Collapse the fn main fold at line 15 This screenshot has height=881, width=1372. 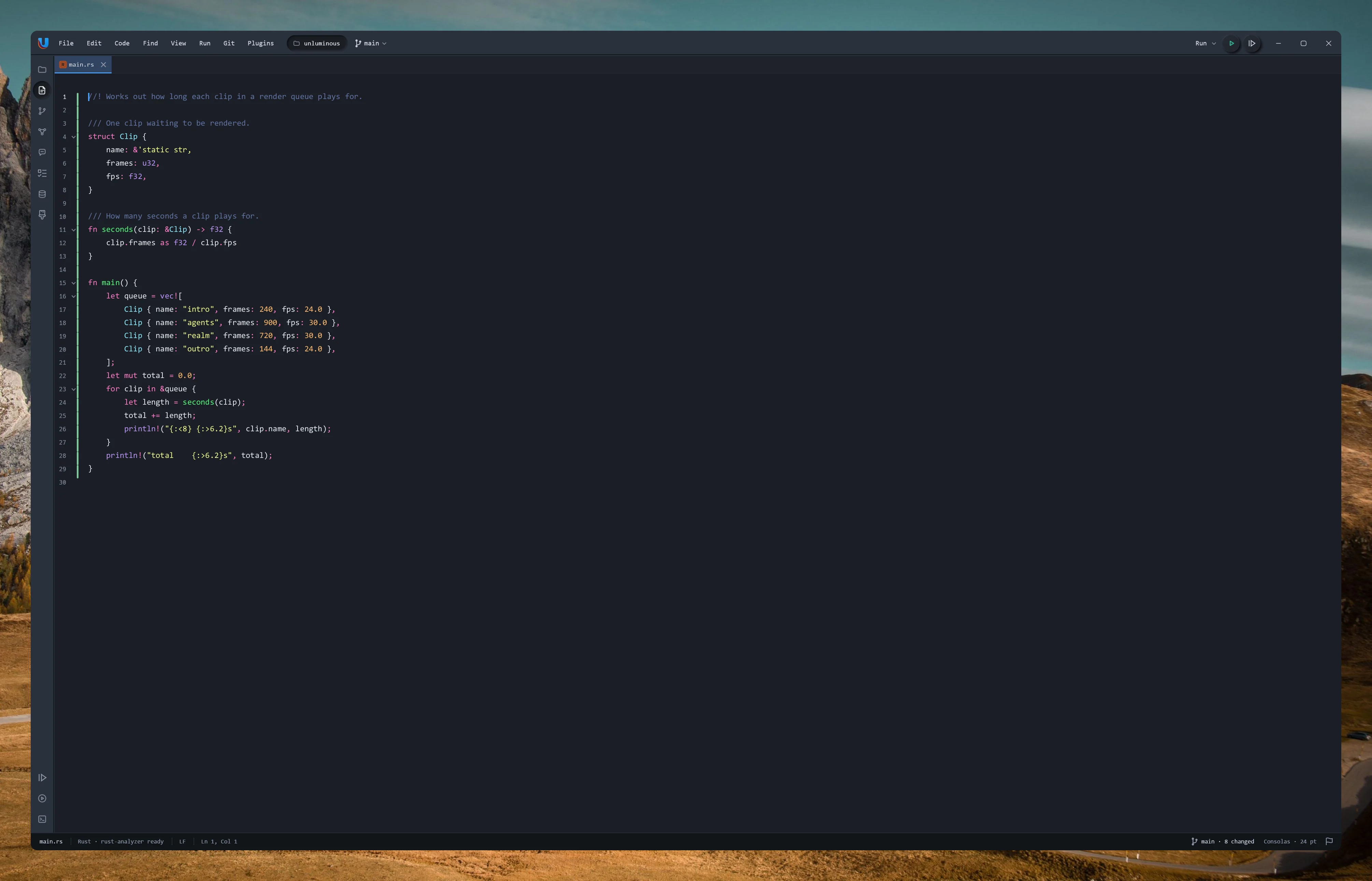pos(73,283)
